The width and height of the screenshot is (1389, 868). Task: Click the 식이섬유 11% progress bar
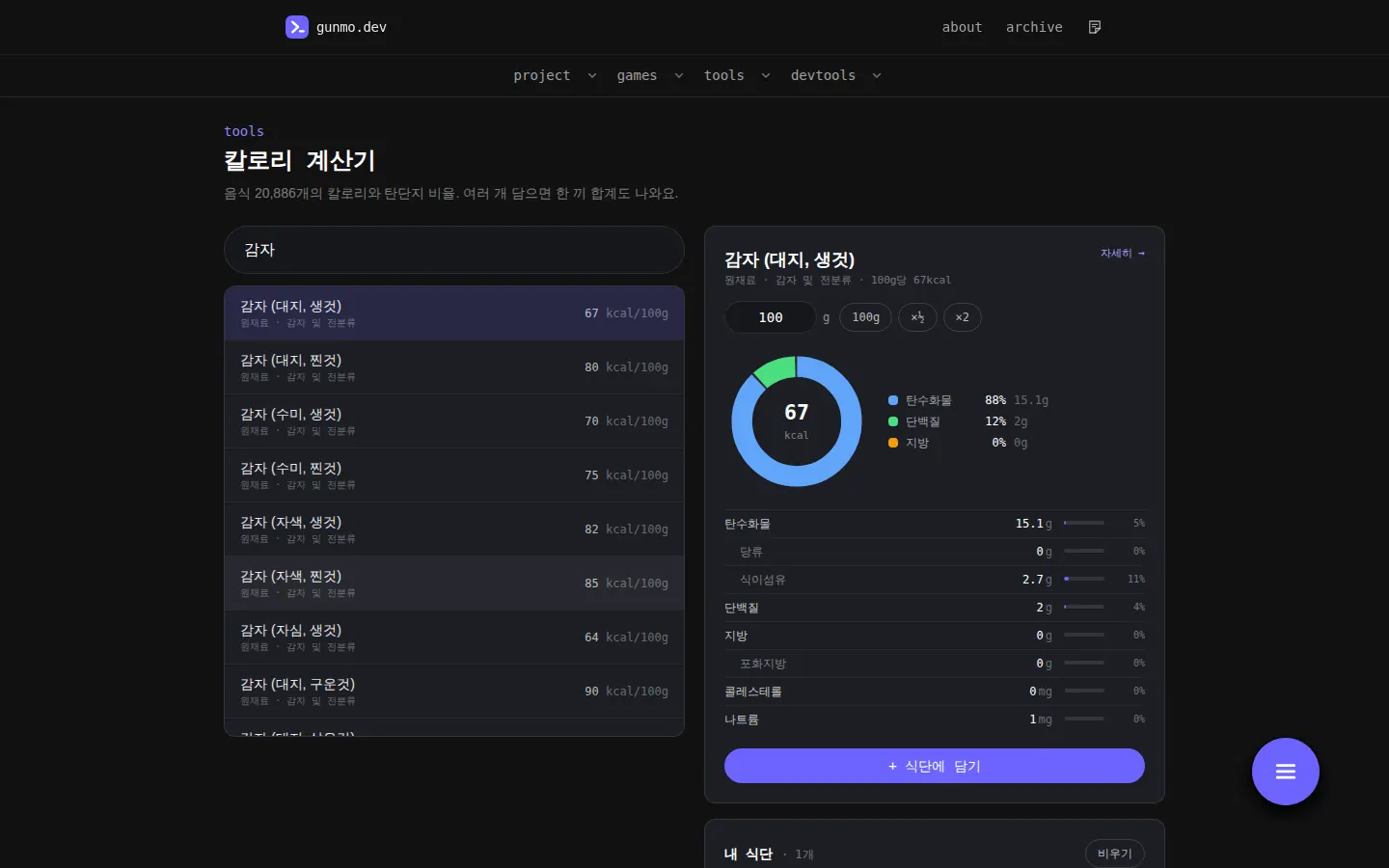click(x=1084, y=580)
